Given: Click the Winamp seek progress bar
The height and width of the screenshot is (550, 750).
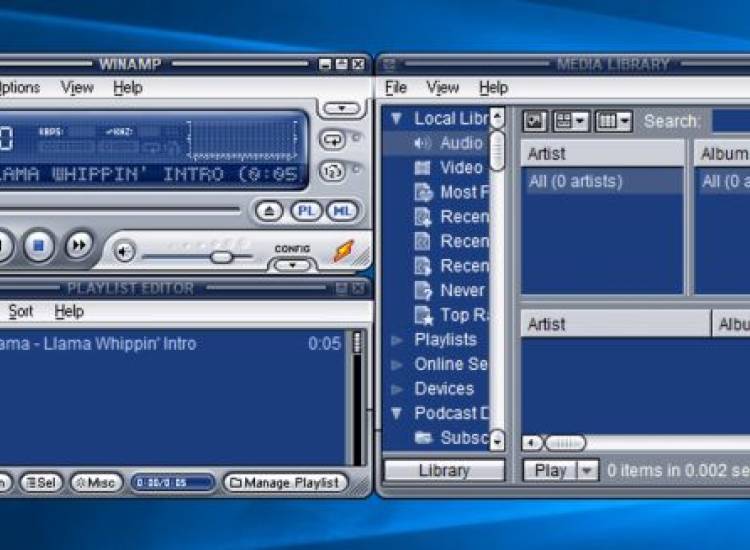Looking at the screenshot, I should [120, 209].
